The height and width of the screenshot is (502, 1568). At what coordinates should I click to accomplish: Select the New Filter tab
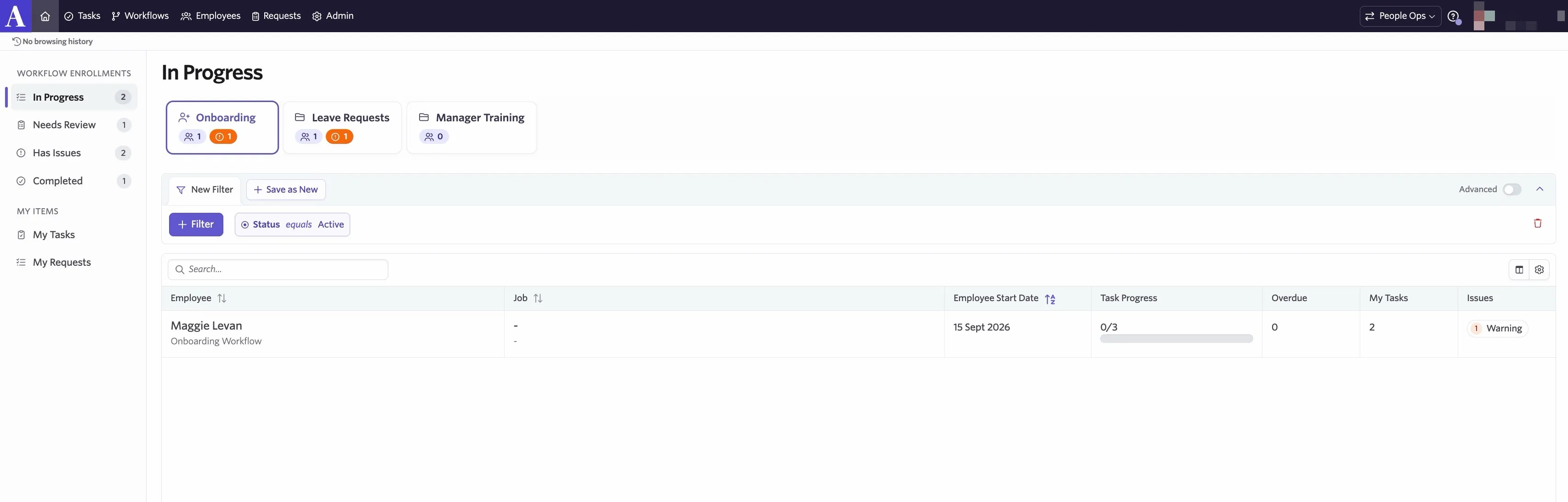[205, 189]
